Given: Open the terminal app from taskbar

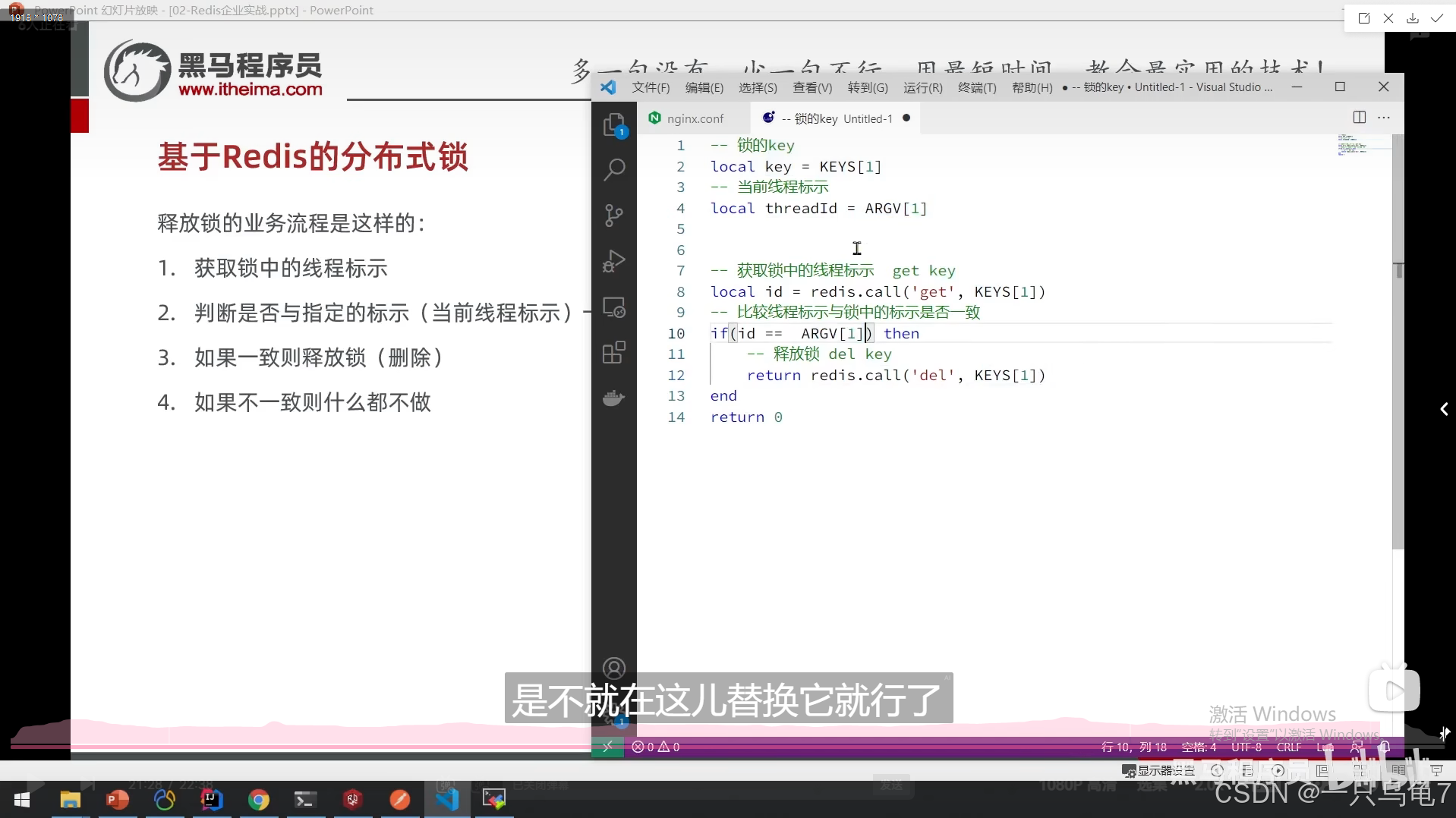Looking at the screenshot, I should tap(305, 800).
